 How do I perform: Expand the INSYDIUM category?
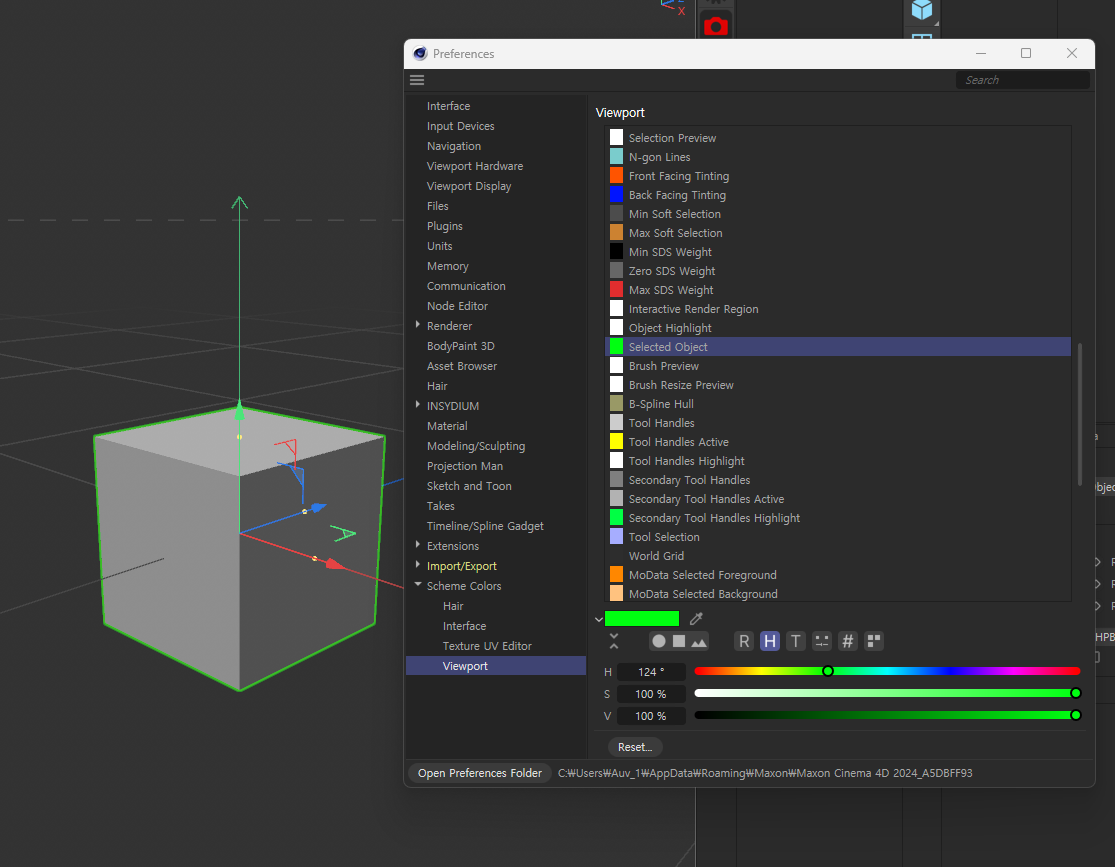pyautogui.click(x=417, y=405)
